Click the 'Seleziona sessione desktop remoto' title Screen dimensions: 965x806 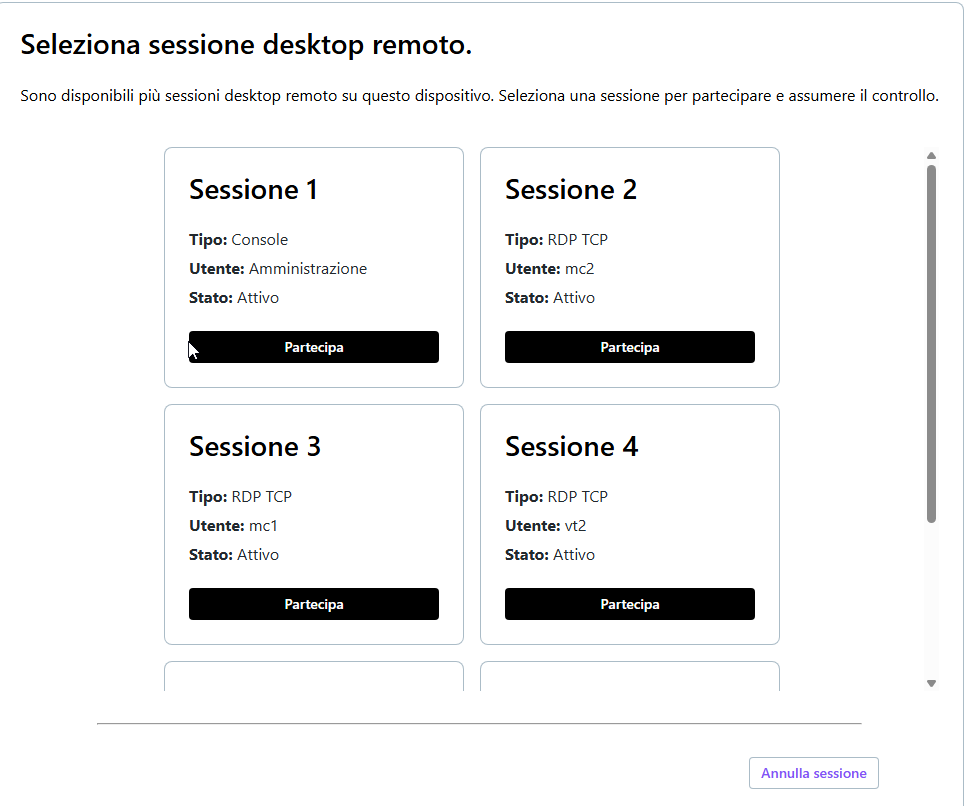click(246, 45)
